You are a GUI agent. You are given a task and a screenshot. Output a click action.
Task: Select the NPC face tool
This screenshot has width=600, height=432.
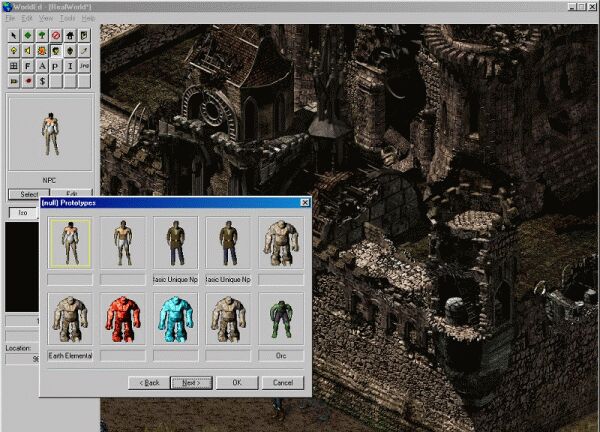pyautogui.click(x=56, y=51)
